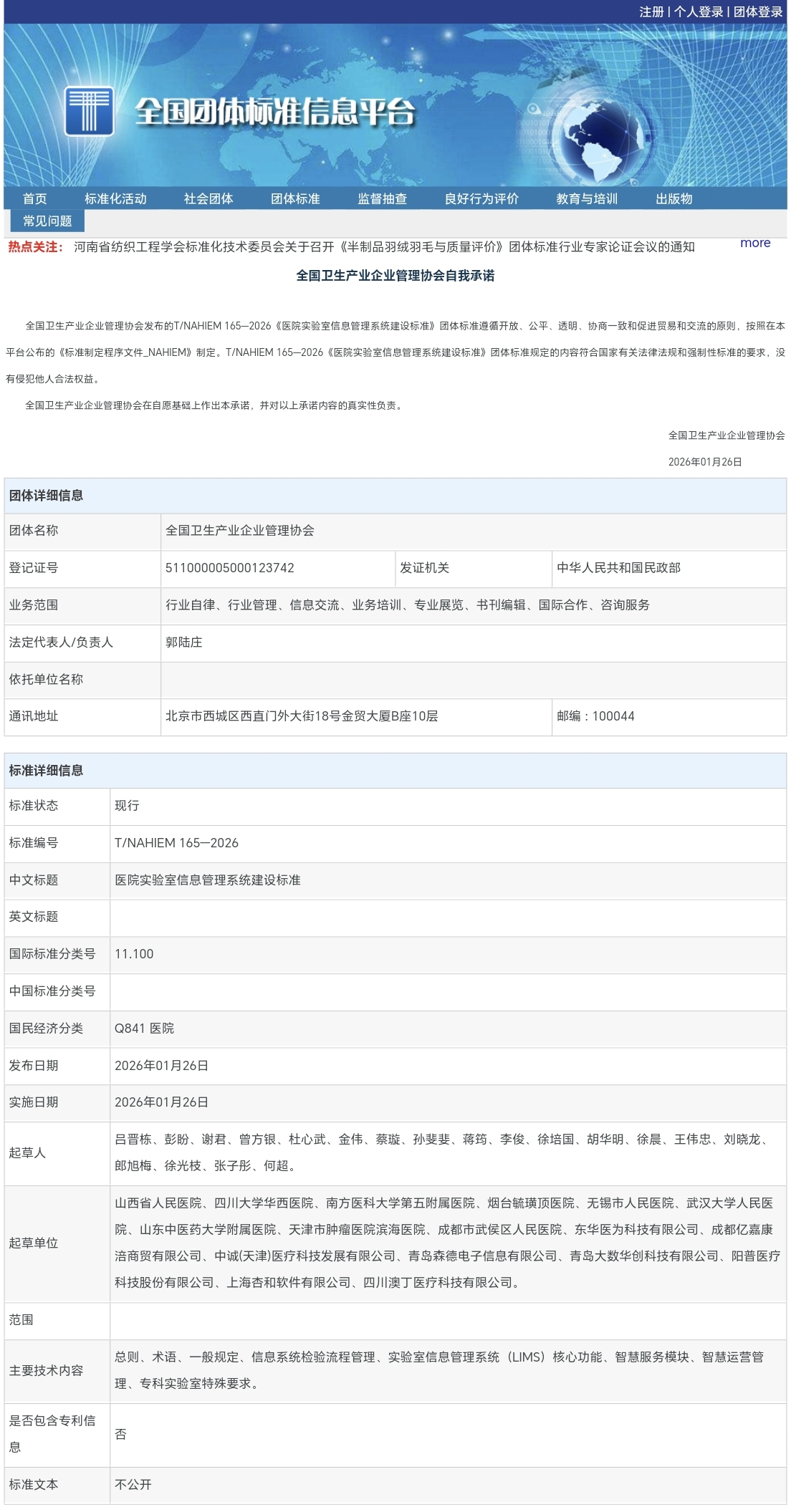Open the 个人登录 login link
The height and width of the screenshot is (1512, 791).
(x=698, y=11)
